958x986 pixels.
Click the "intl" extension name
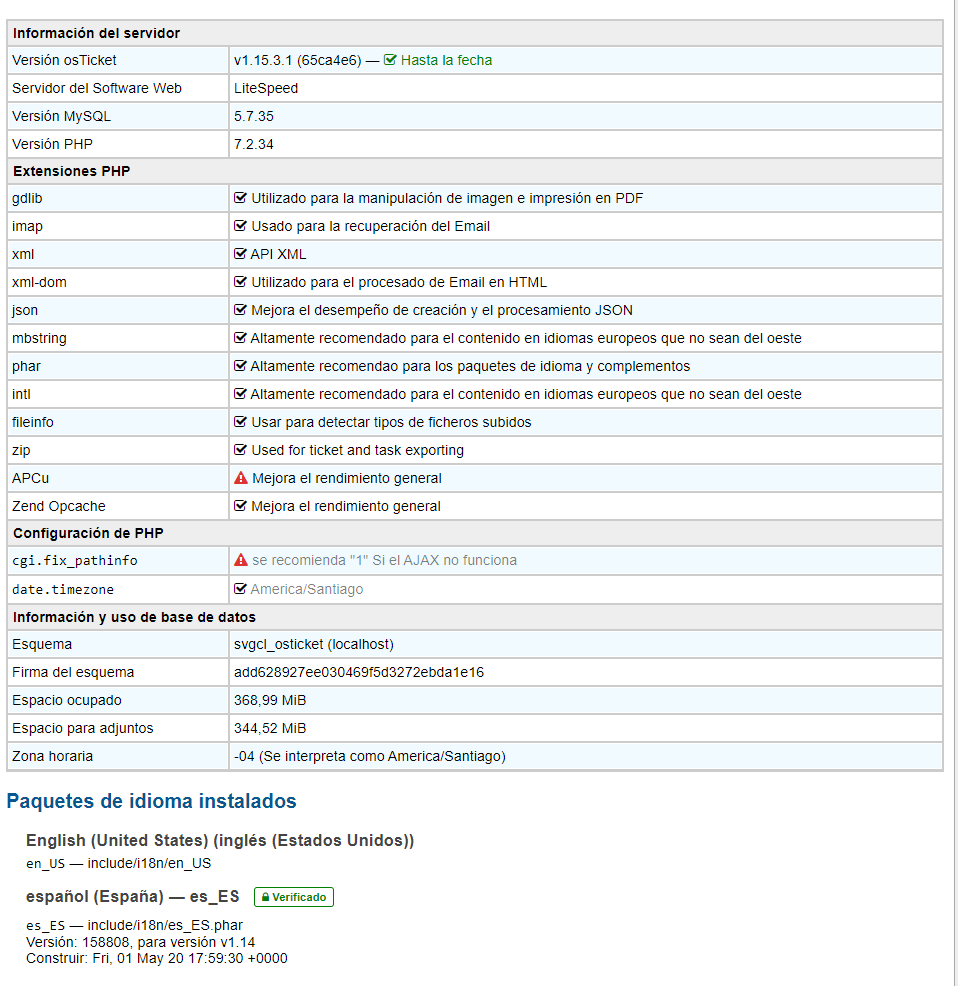pyautogui.click(x=21, y=394)
